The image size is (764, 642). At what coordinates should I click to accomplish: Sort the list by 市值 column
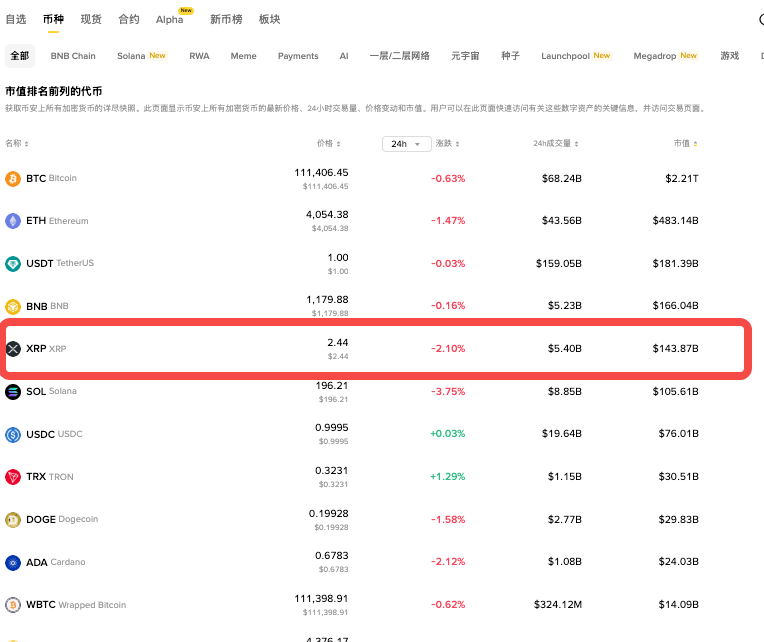(x=685, y=144)
